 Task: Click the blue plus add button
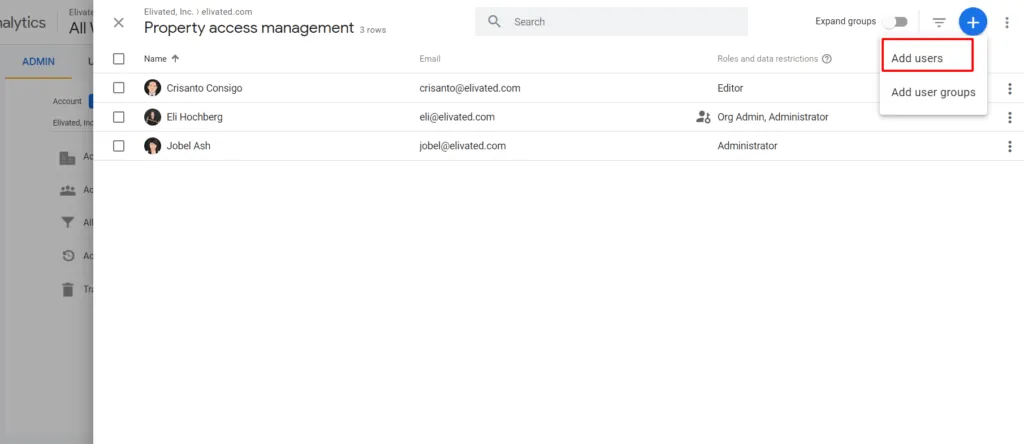click(x=972, y=22)
